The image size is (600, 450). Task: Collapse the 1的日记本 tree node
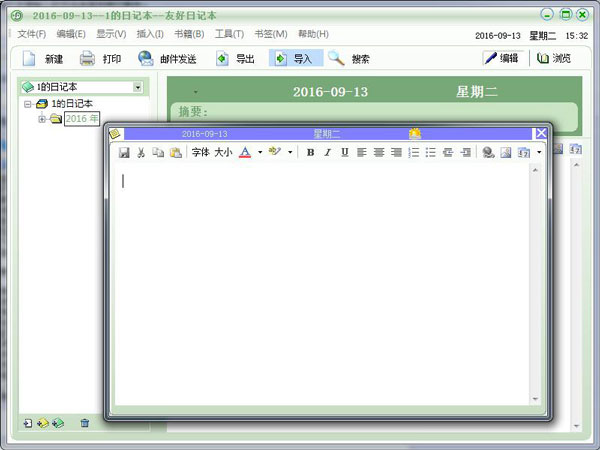tap(28, 104)
